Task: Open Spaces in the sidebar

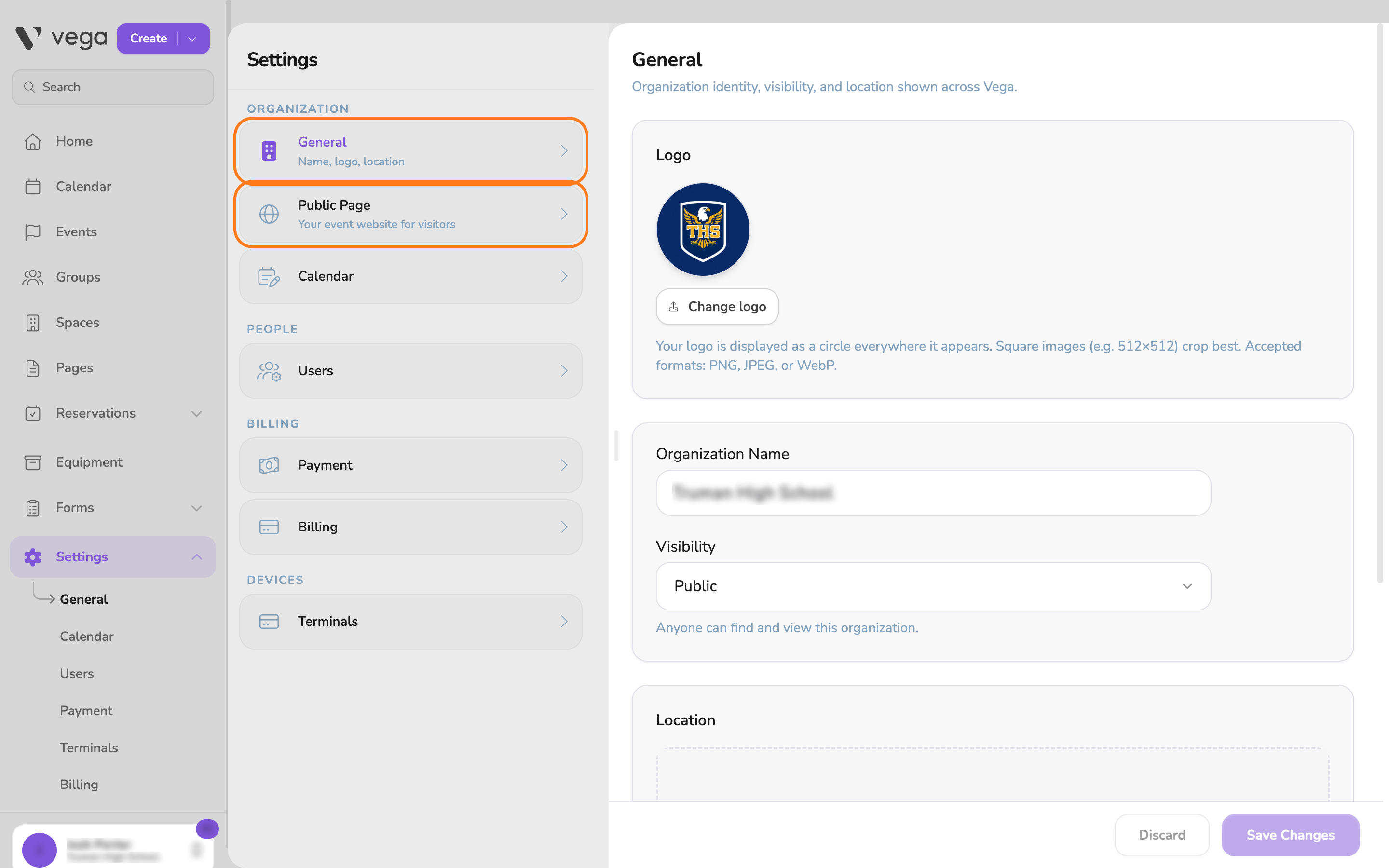Action: [x=113, y=323]
